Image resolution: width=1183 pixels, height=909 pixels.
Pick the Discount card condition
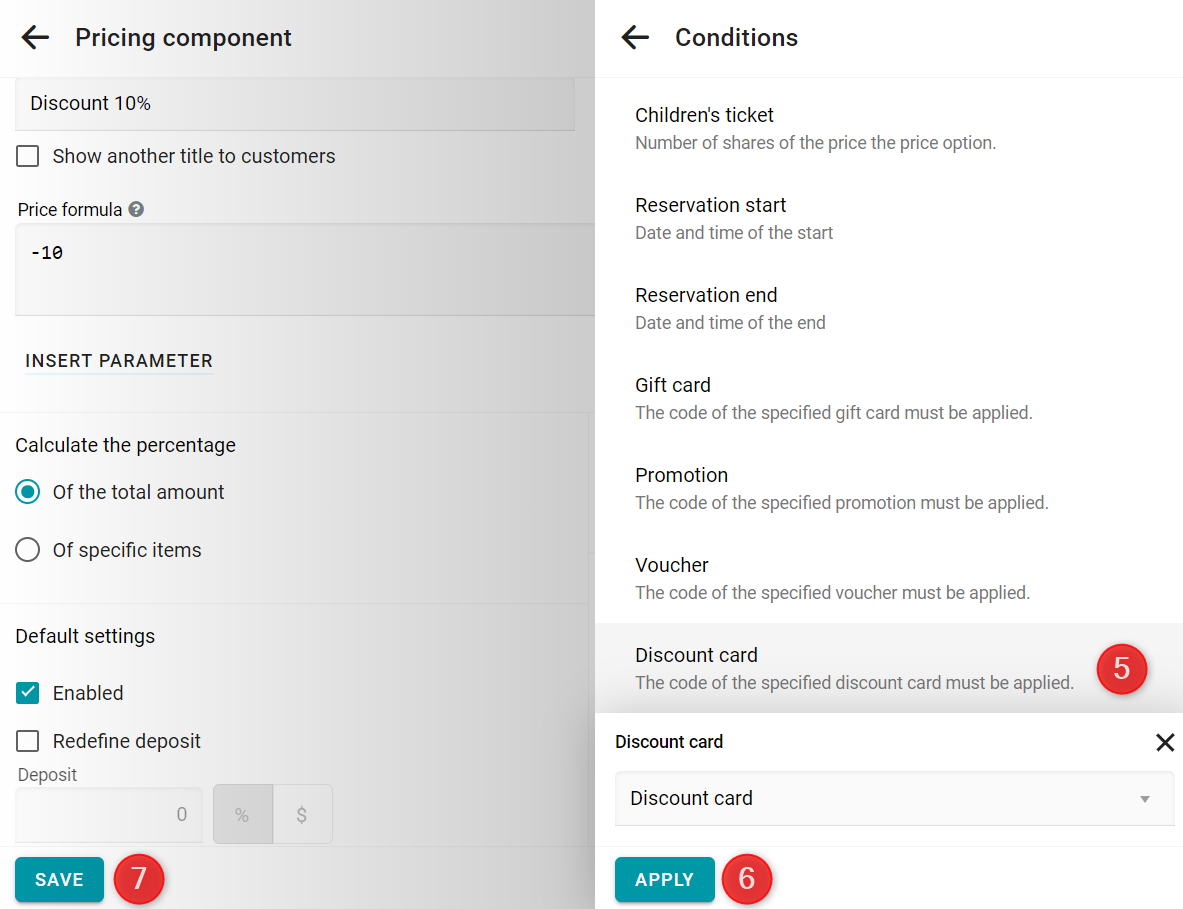889,668
